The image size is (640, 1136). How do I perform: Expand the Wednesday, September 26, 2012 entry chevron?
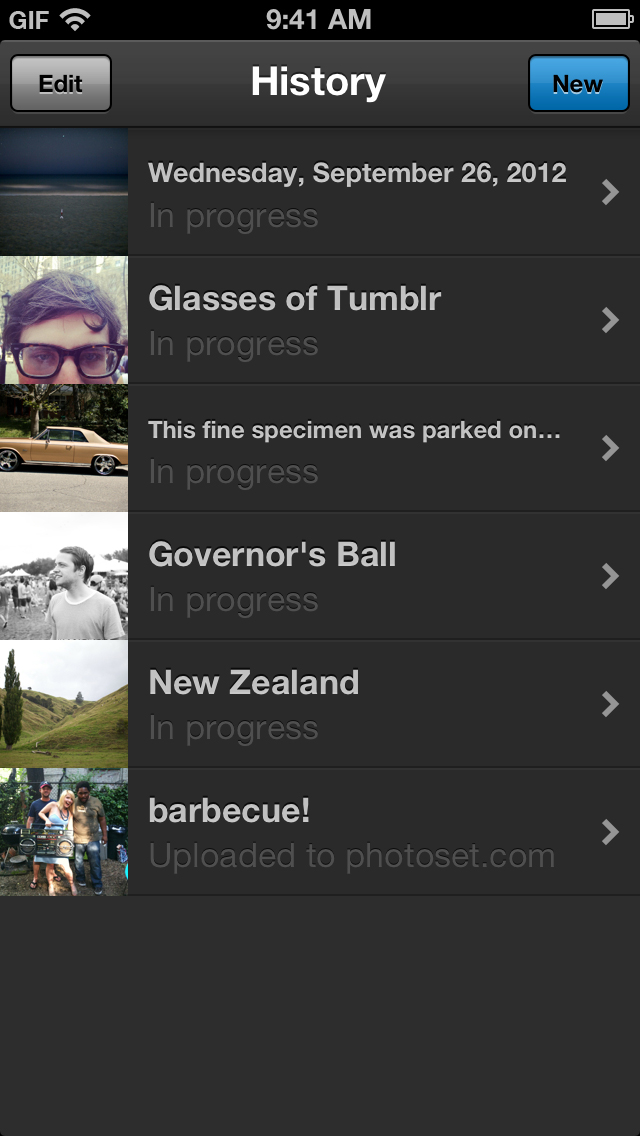[610, 192]
